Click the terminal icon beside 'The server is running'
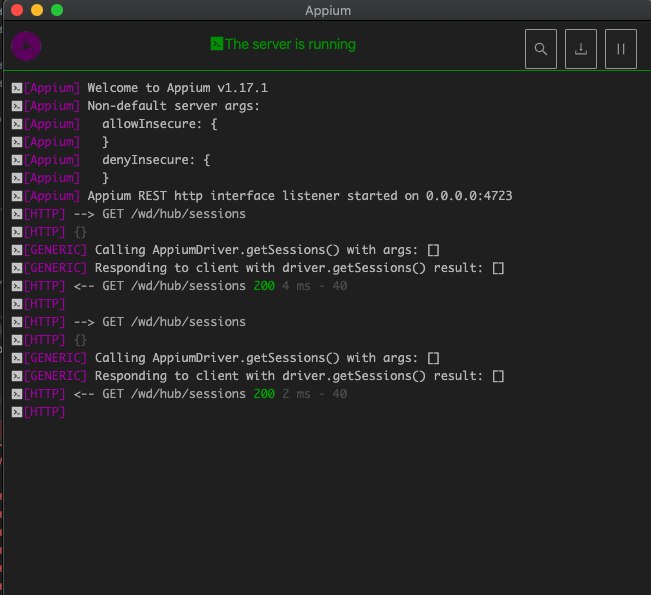The height and width of the screenshot is (595, 651). (x=216, y=44)
